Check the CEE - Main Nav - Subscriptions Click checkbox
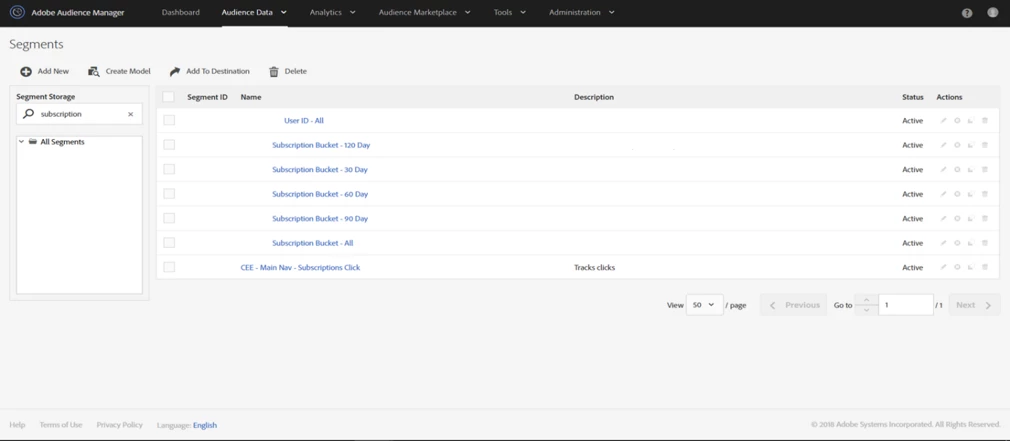The height and width of the screenshot is (441, 1010). tap(169, 267)
